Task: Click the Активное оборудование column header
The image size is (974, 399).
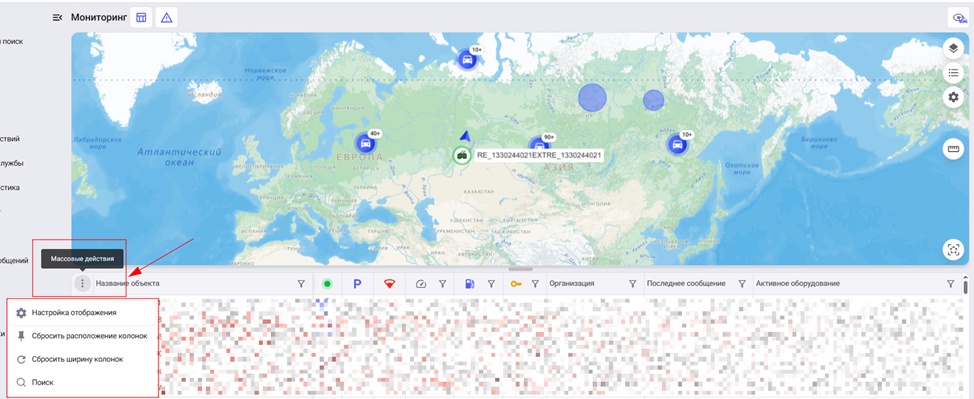Action: (798, 283)
